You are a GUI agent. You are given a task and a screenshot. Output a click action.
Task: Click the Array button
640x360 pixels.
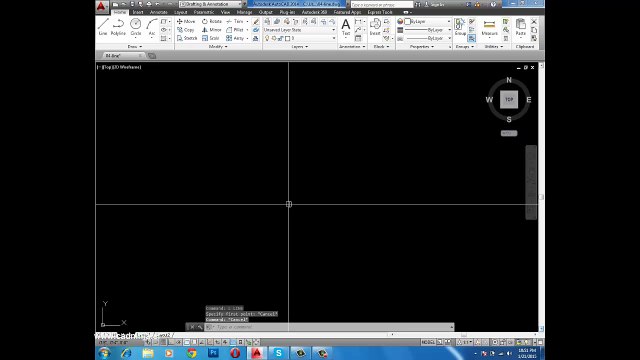[236, 38]
